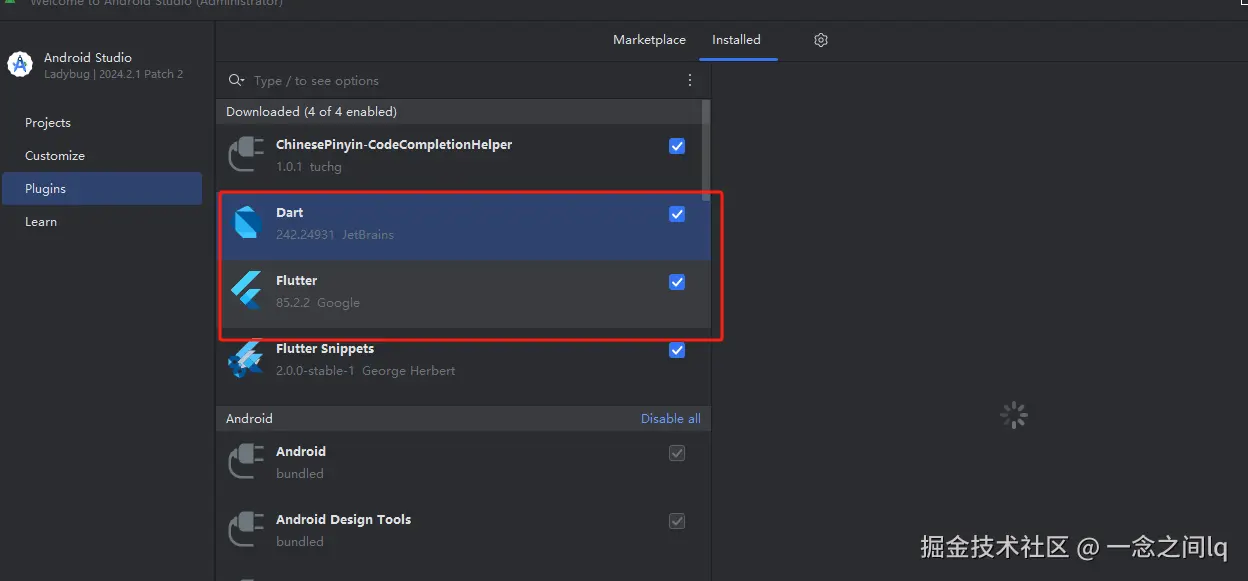Click the Disable all link for Android
1248x581 pixels.
[670, 419]
